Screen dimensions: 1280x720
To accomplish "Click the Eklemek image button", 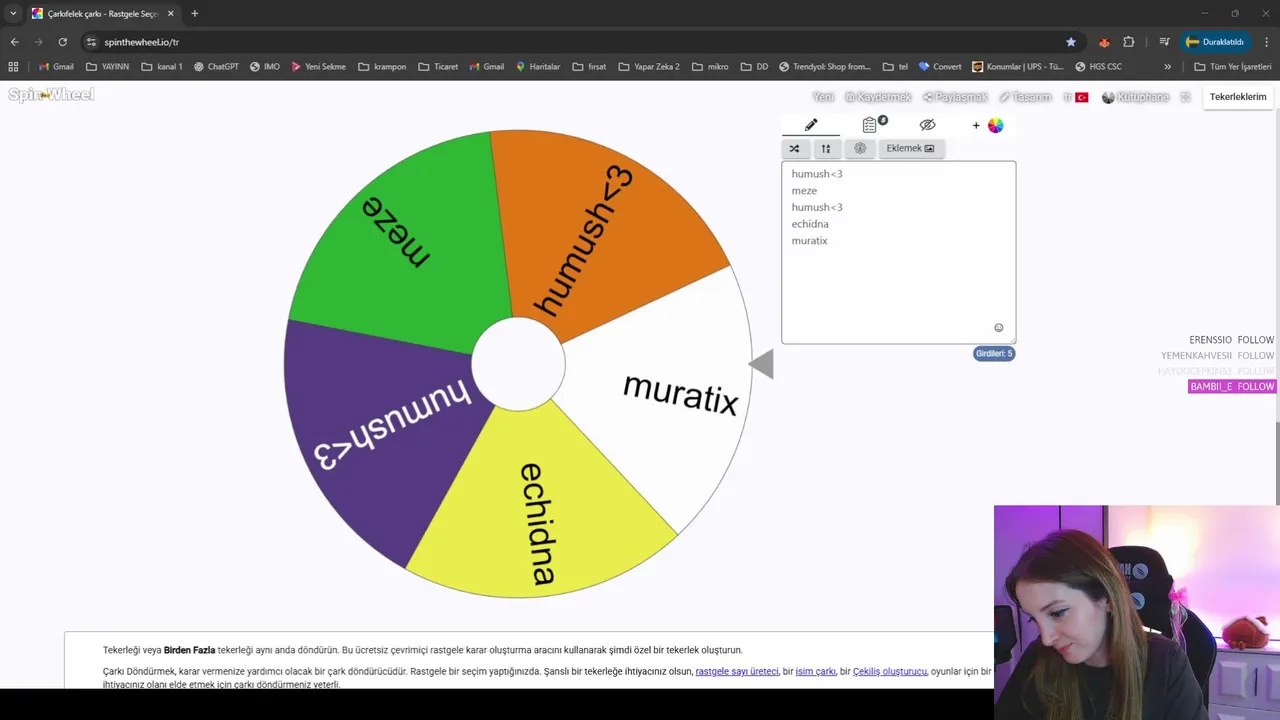I will click(x=910, y=148).
